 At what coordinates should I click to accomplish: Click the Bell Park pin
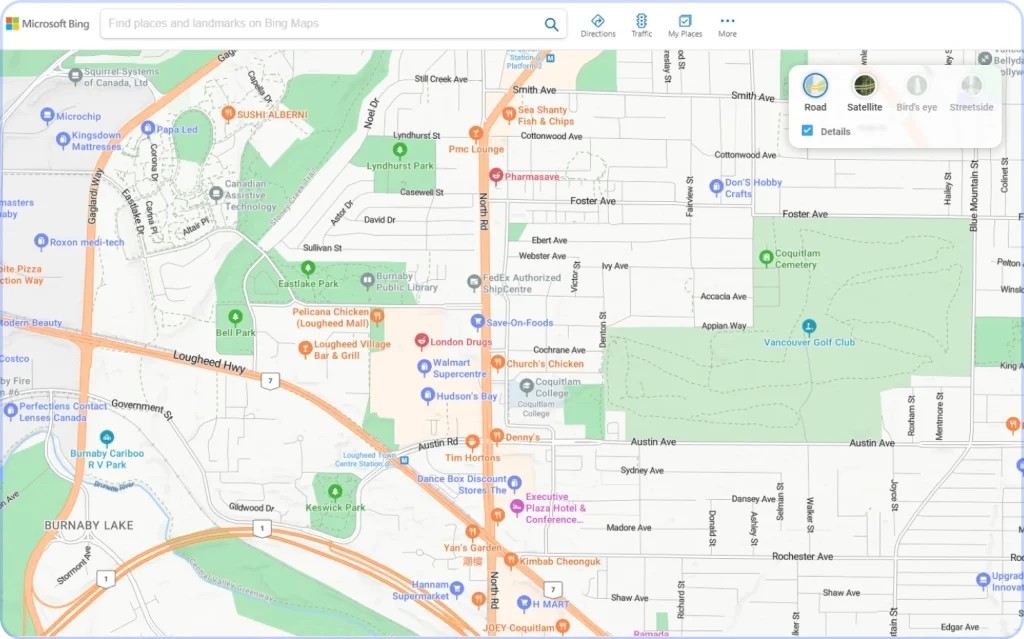235,318
